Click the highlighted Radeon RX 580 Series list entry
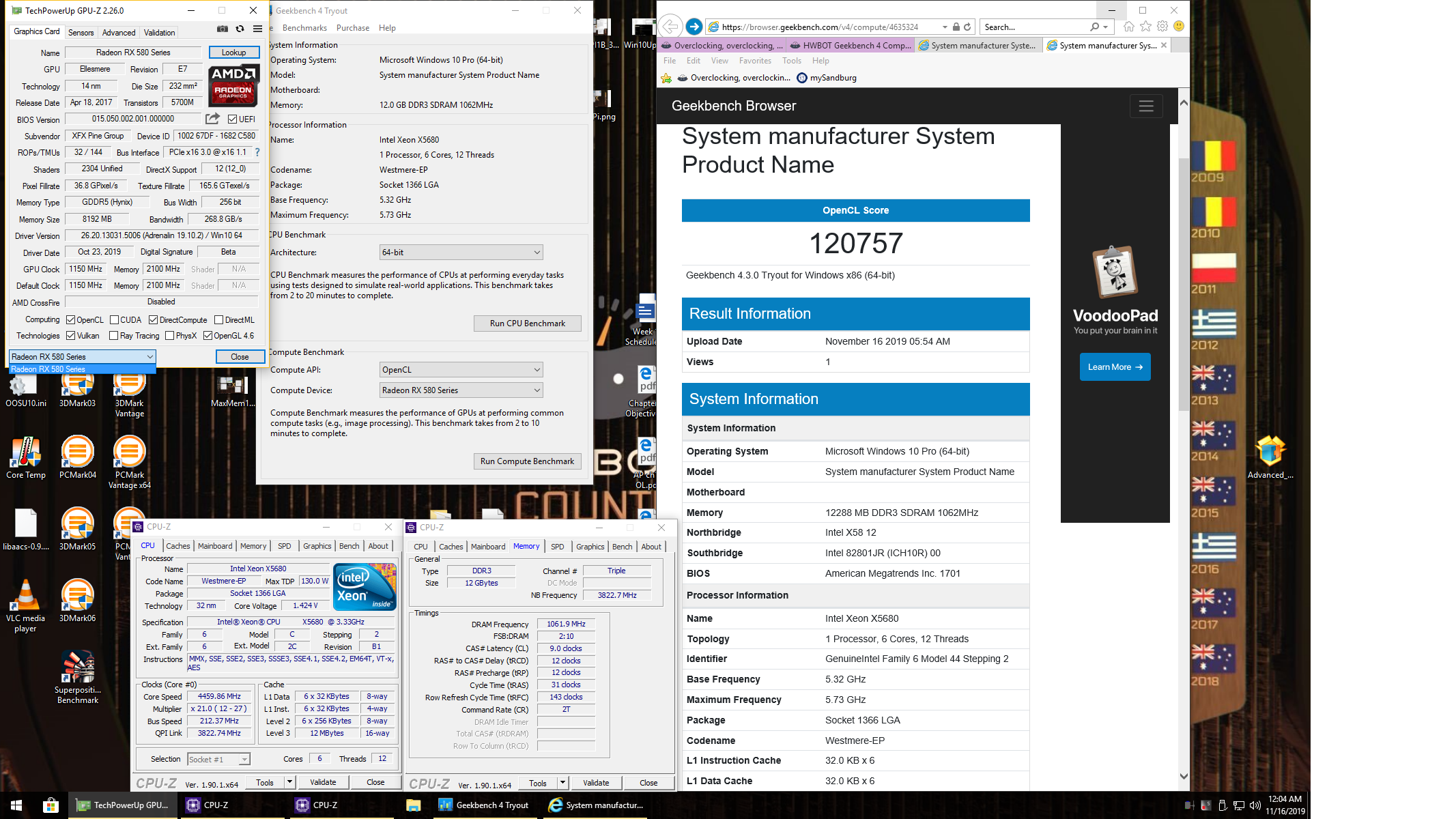Viewport: 1456px width, 819px height. [83, 369]
